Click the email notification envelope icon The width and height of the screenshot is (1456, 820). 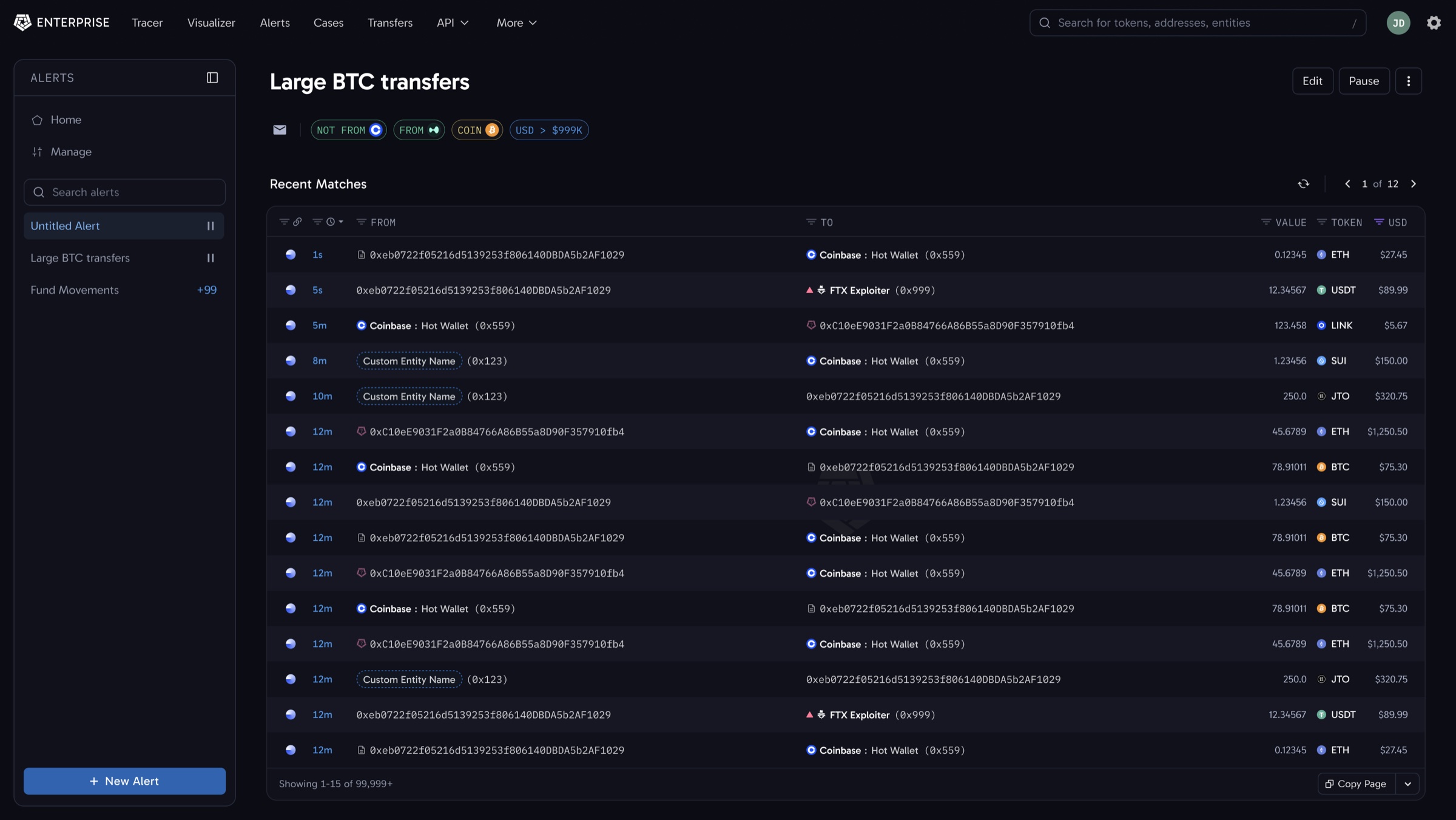(280, 130)
